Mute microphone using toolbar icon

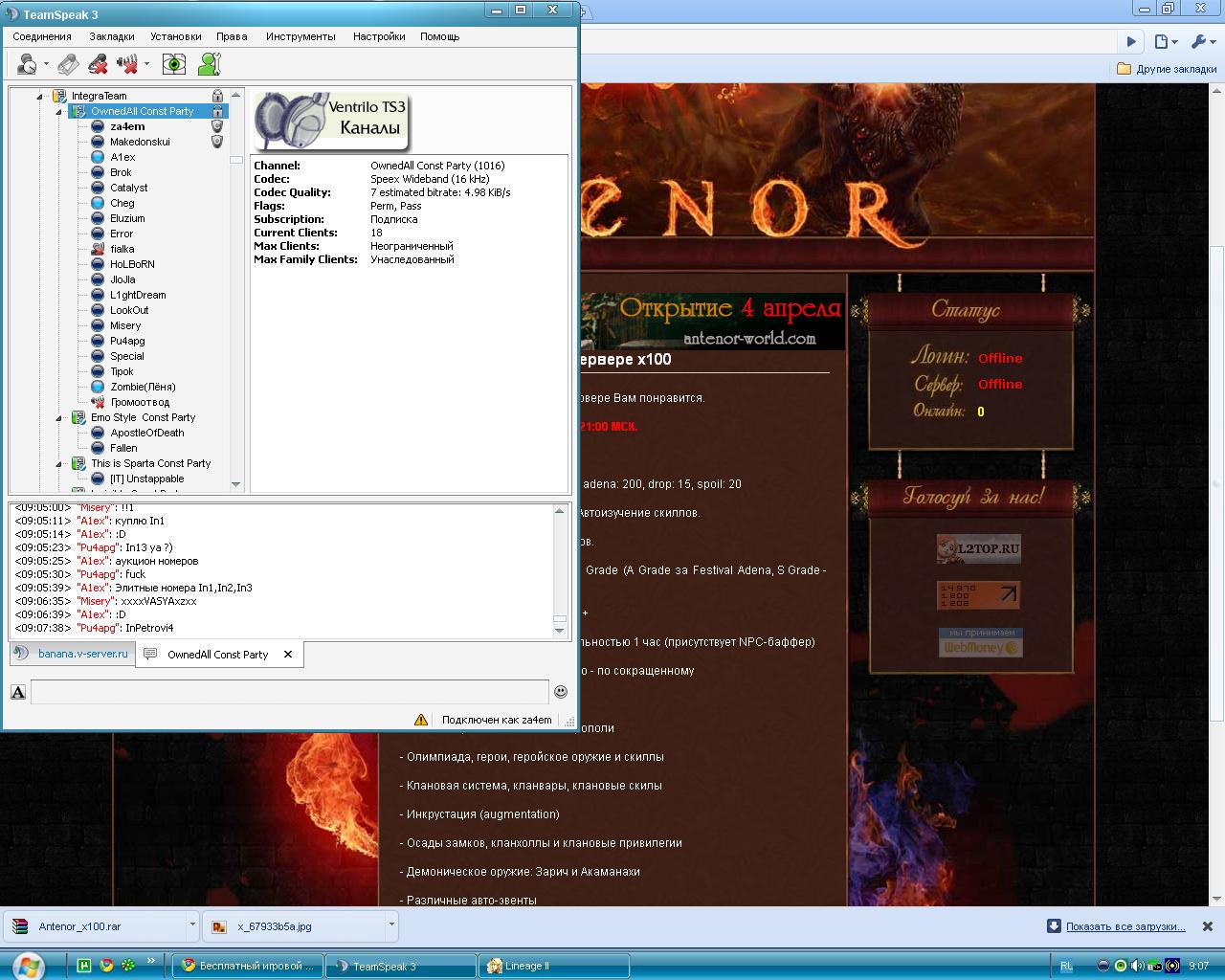pyautogui.click(x=98, y=64)
